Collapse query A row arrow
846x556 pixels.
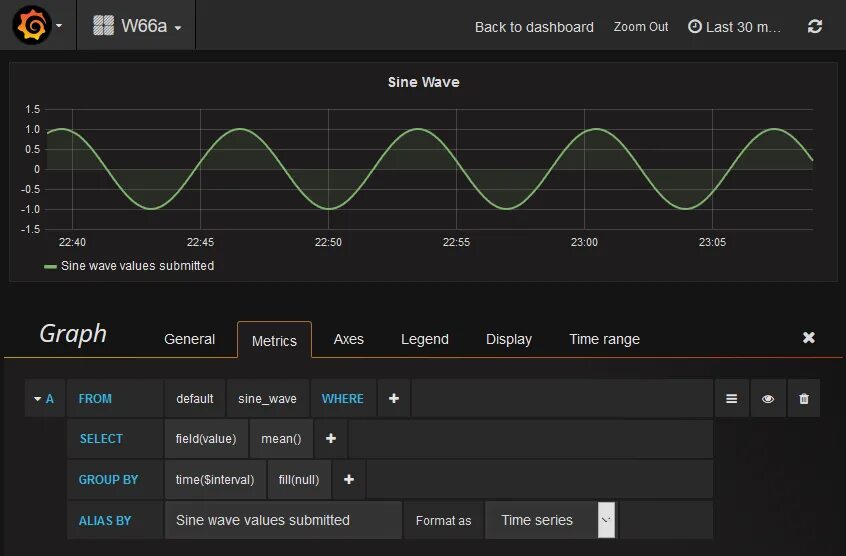pos(37,399)
